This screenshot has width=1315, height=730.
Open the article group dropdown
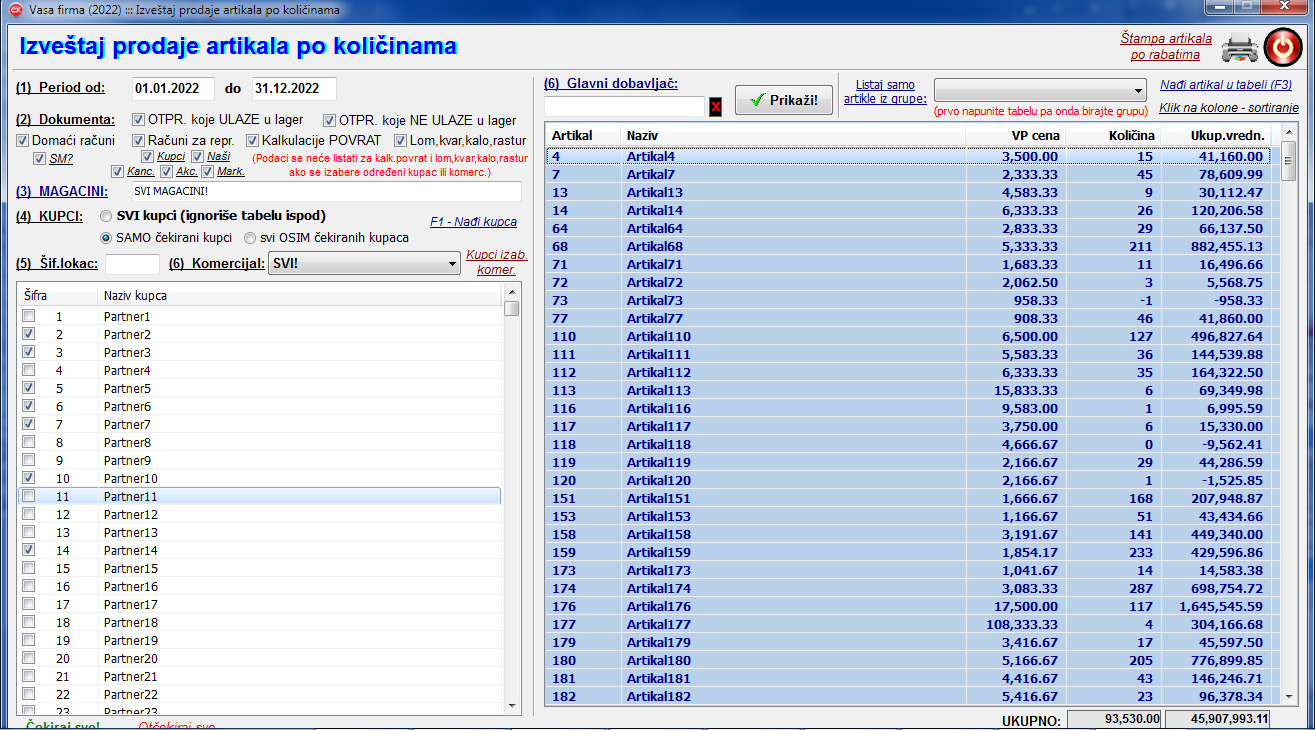1040,90
